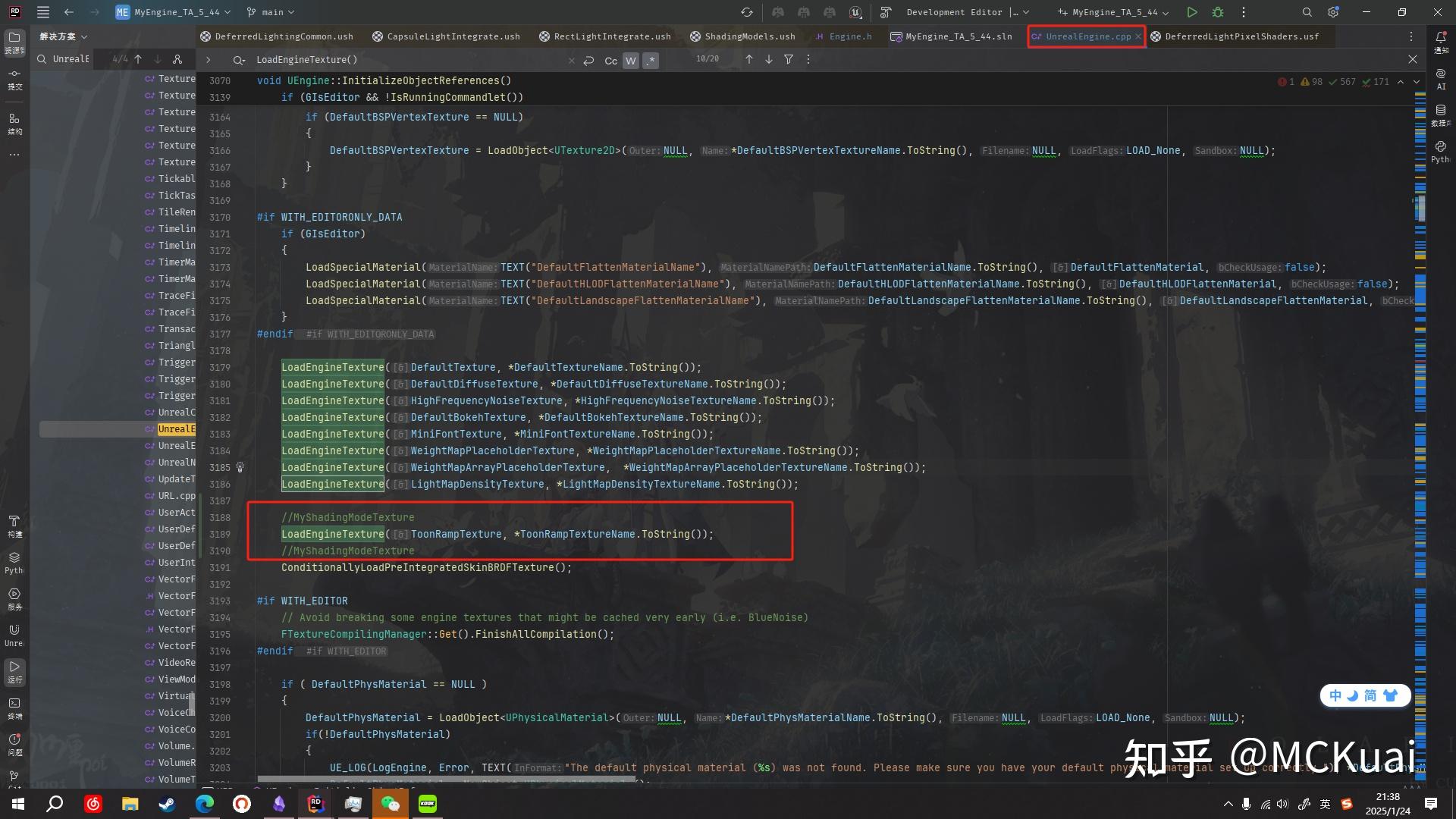Open Search Everywhere magnifier icon
Screen dimensions: 1456x819
pos(1307,12)
